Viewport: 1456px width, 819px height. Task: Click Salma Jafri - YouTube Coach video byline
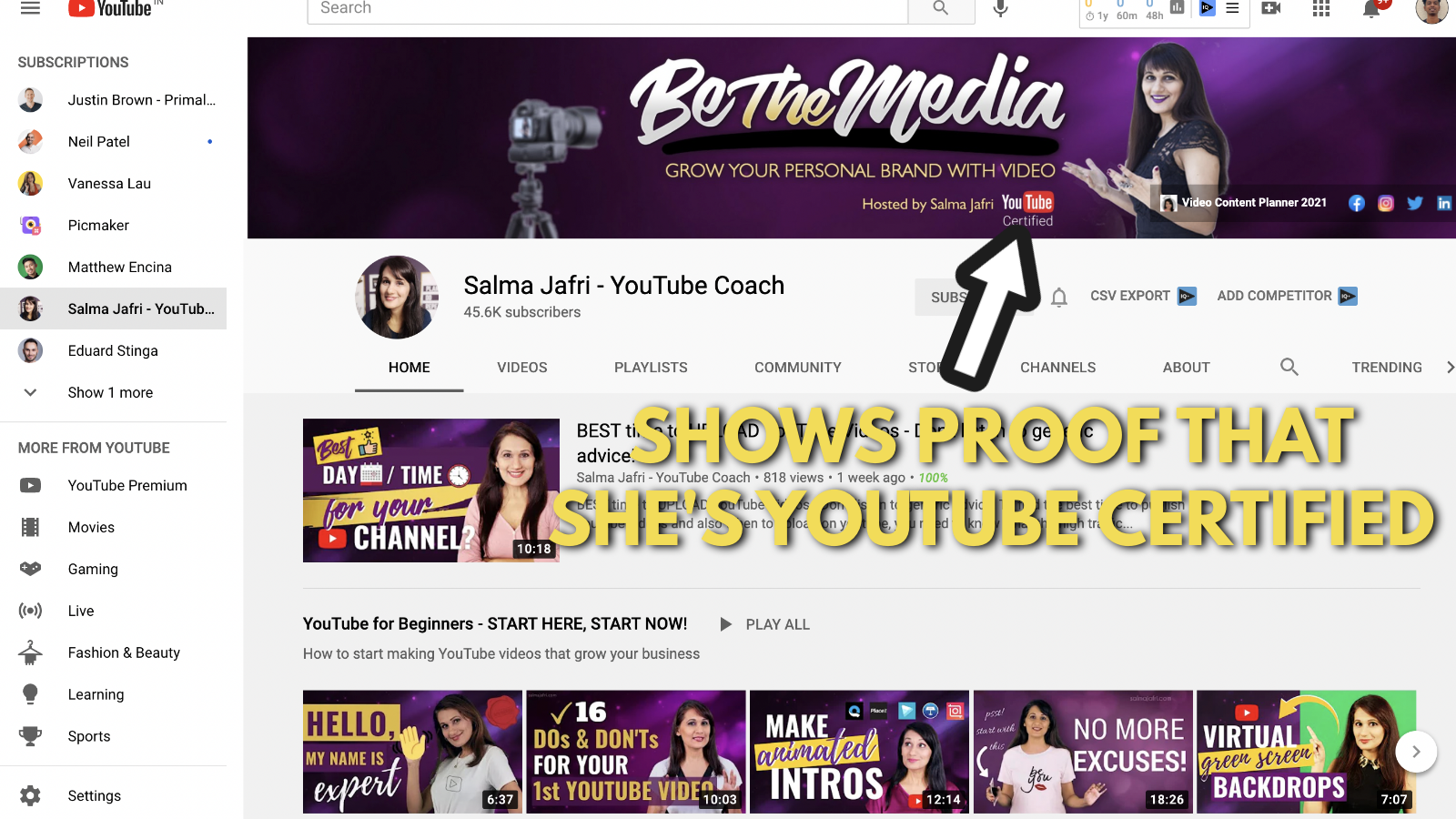pos(663,478)
